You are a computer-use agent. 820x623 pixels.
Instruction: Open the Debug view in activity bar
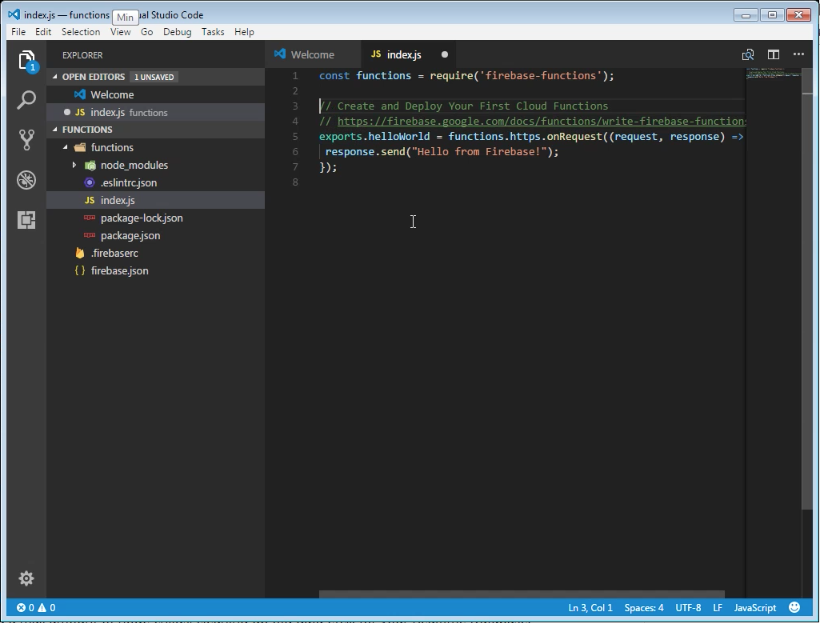[x=26, y=180]
